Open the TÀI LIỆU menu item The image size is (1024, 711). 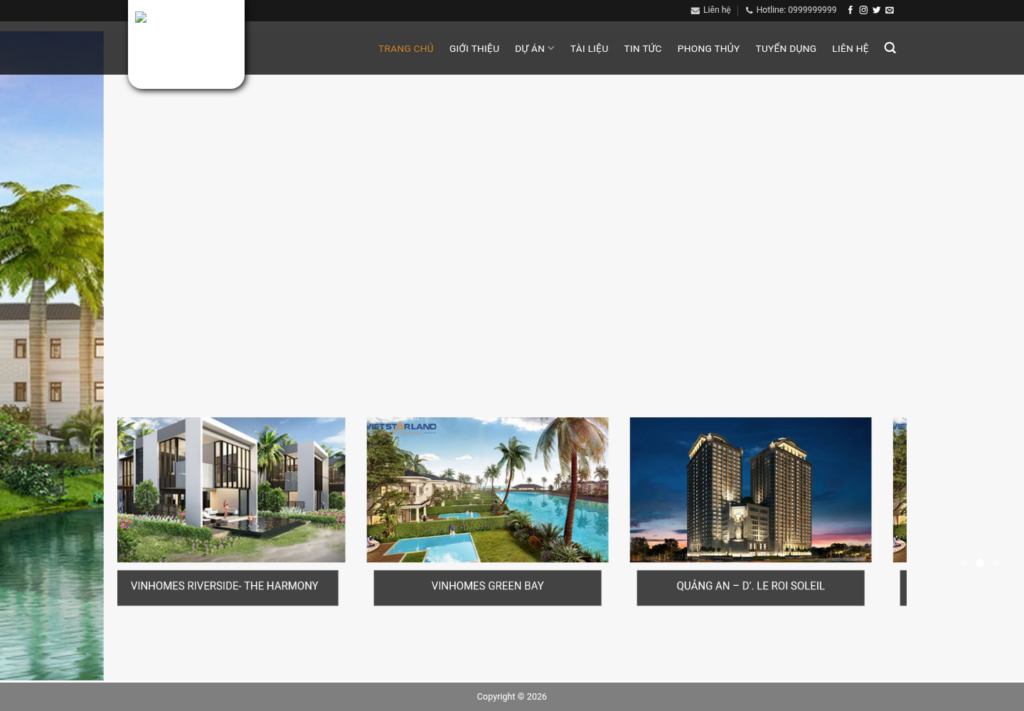589,48
